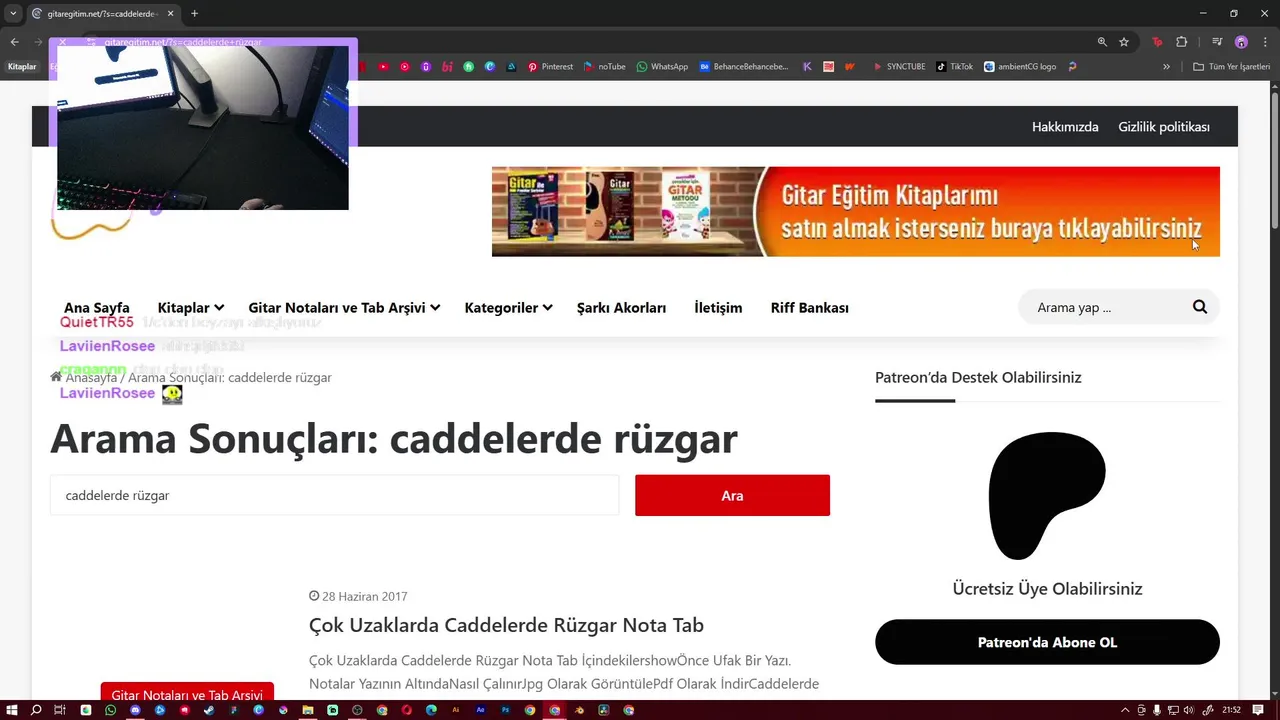Click the browser back arrow

pyautogui.click(x=14, y=42)
